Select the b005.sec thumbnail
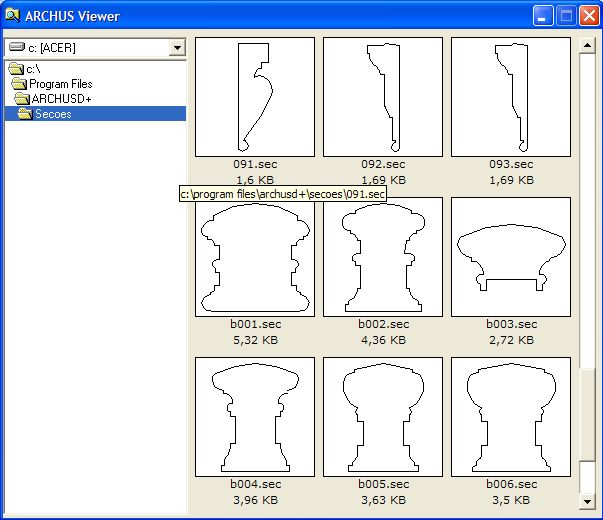603x520 pixels. pos(383,417)
